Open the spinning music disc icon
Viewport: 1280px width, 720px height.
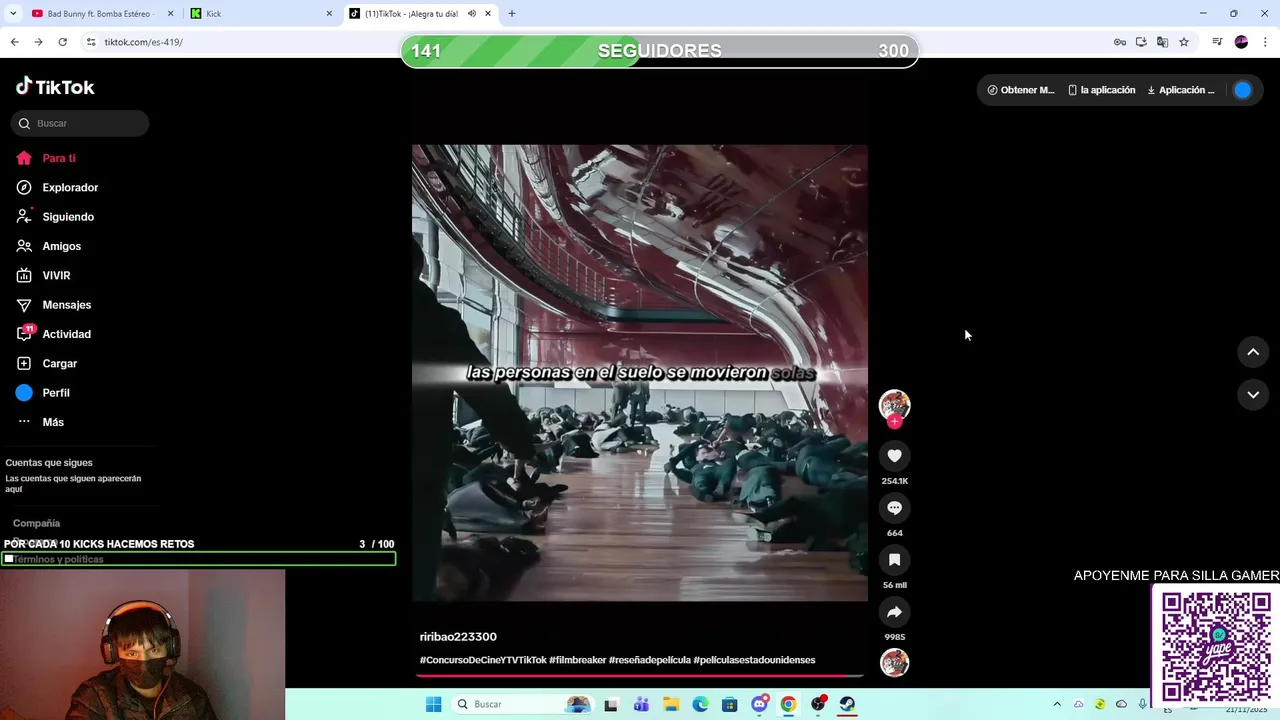coord(894,662)
